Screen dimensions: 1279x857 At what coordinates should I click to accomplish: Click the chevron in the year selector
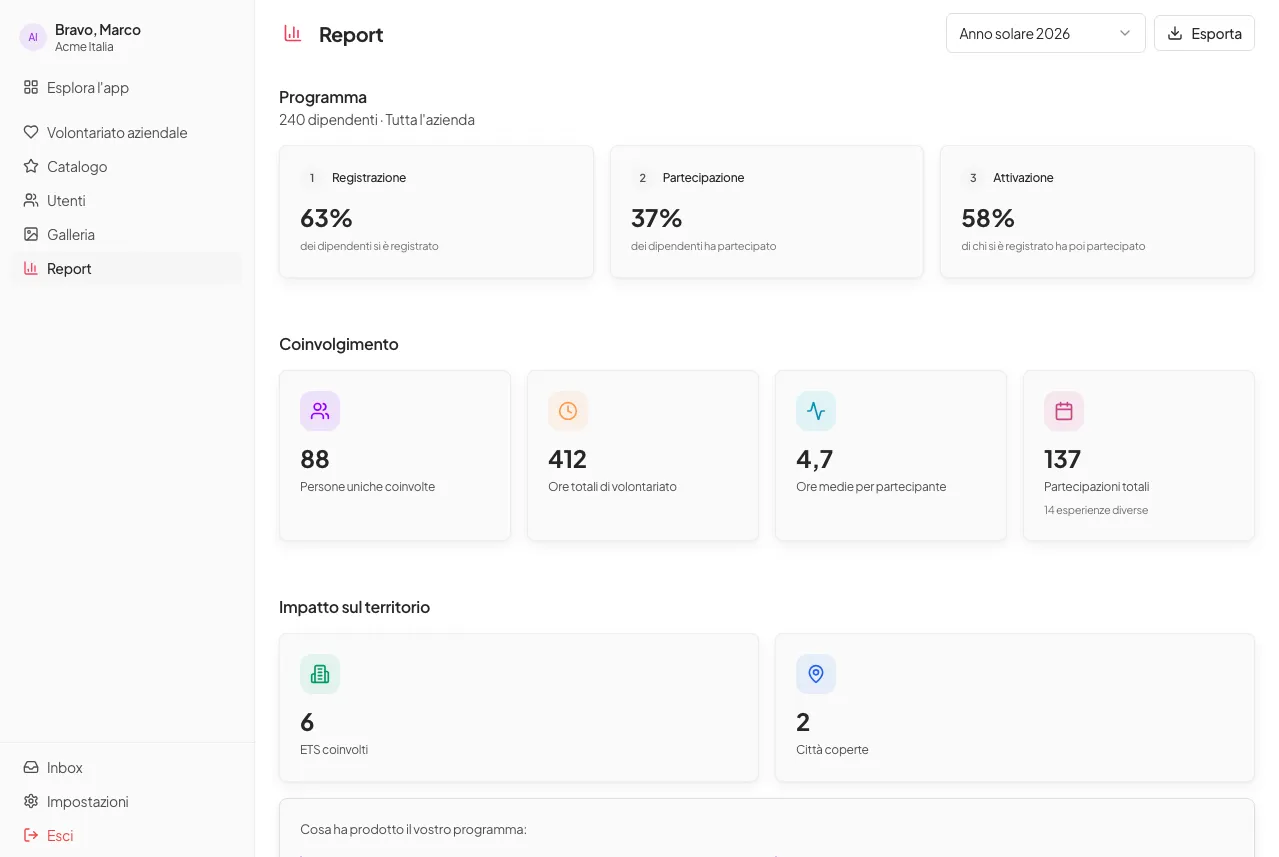tap(1125, 33)
